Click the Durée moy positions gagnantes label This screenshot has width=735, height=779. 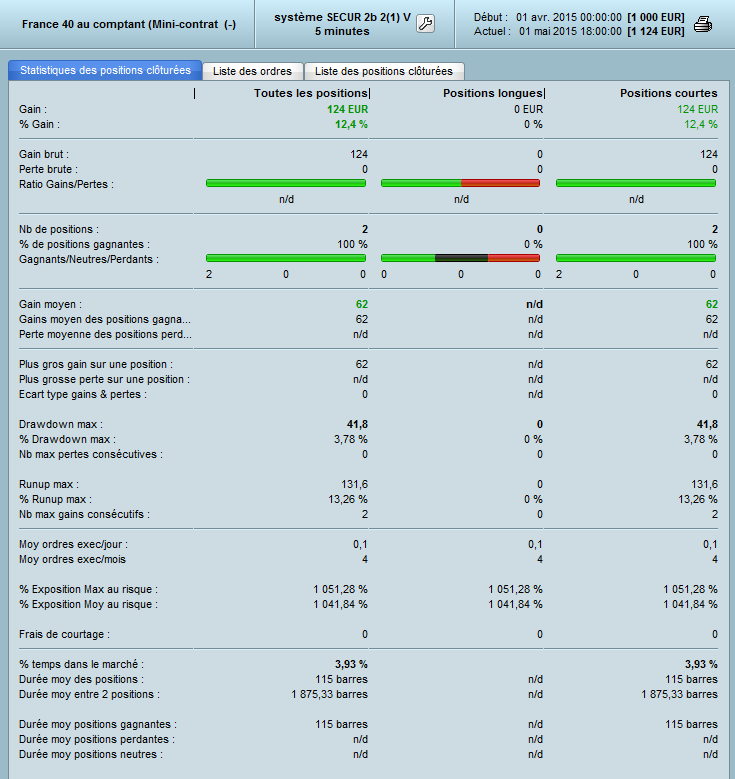pos(98,724)
